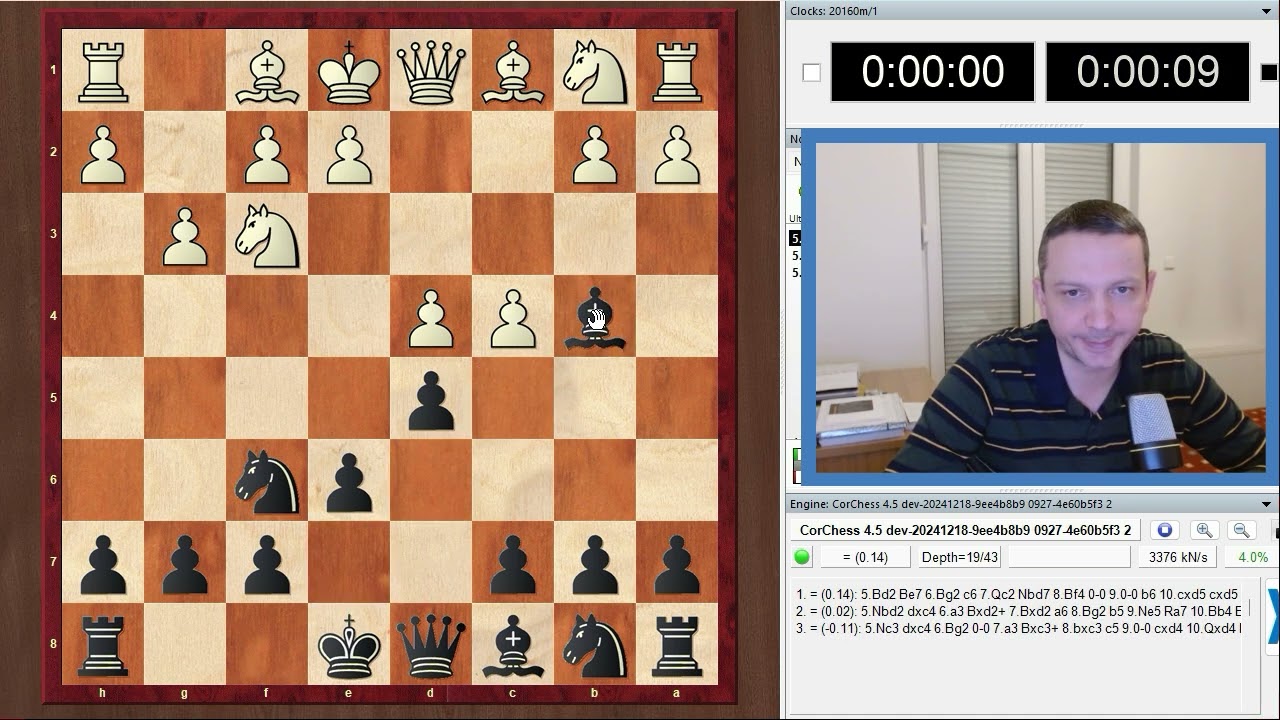Zoom out the engine output text
Image resolution: width=1280 pixels, height=720 pixels.
click(x=1241, y=530)
